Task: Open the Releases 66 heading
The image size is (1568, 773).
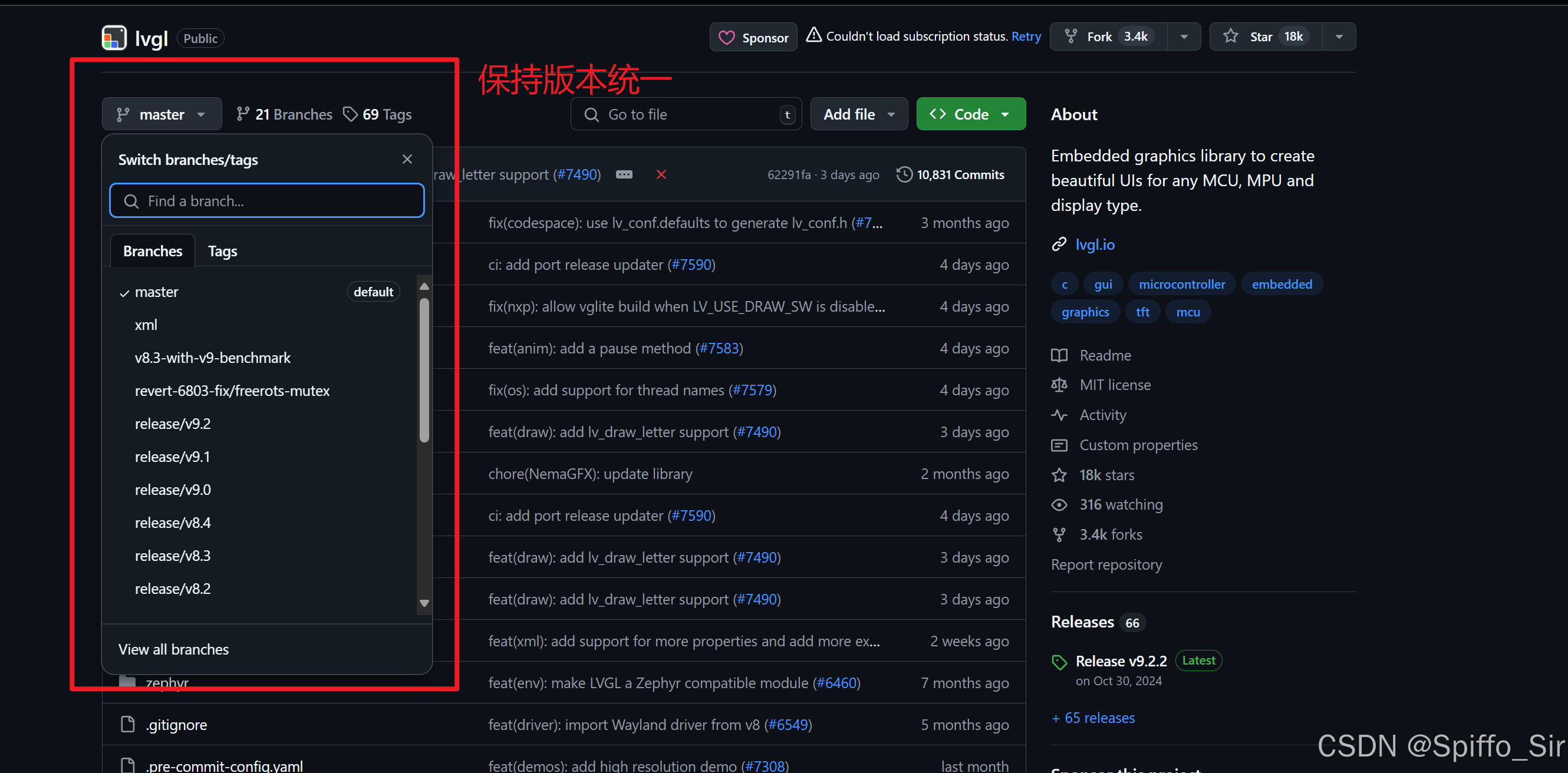Action: coord(1098,622)
